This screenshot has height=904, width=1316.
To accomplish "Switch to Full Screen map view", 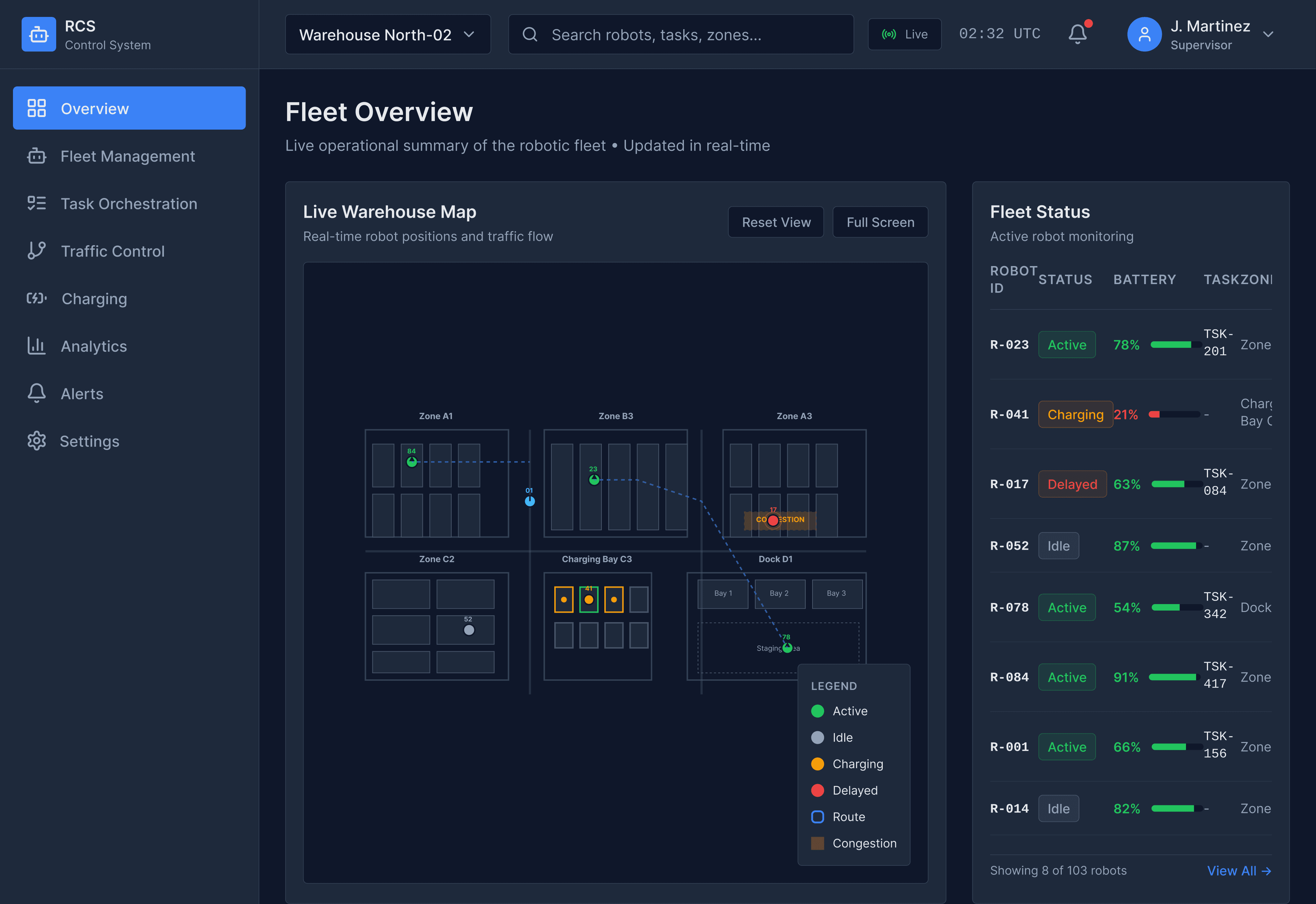I will (880, 222).
